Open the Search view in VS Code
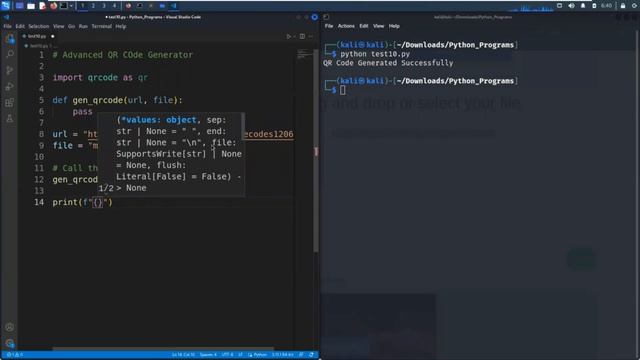This screenshot has width=640, height=360. (10, 54)
